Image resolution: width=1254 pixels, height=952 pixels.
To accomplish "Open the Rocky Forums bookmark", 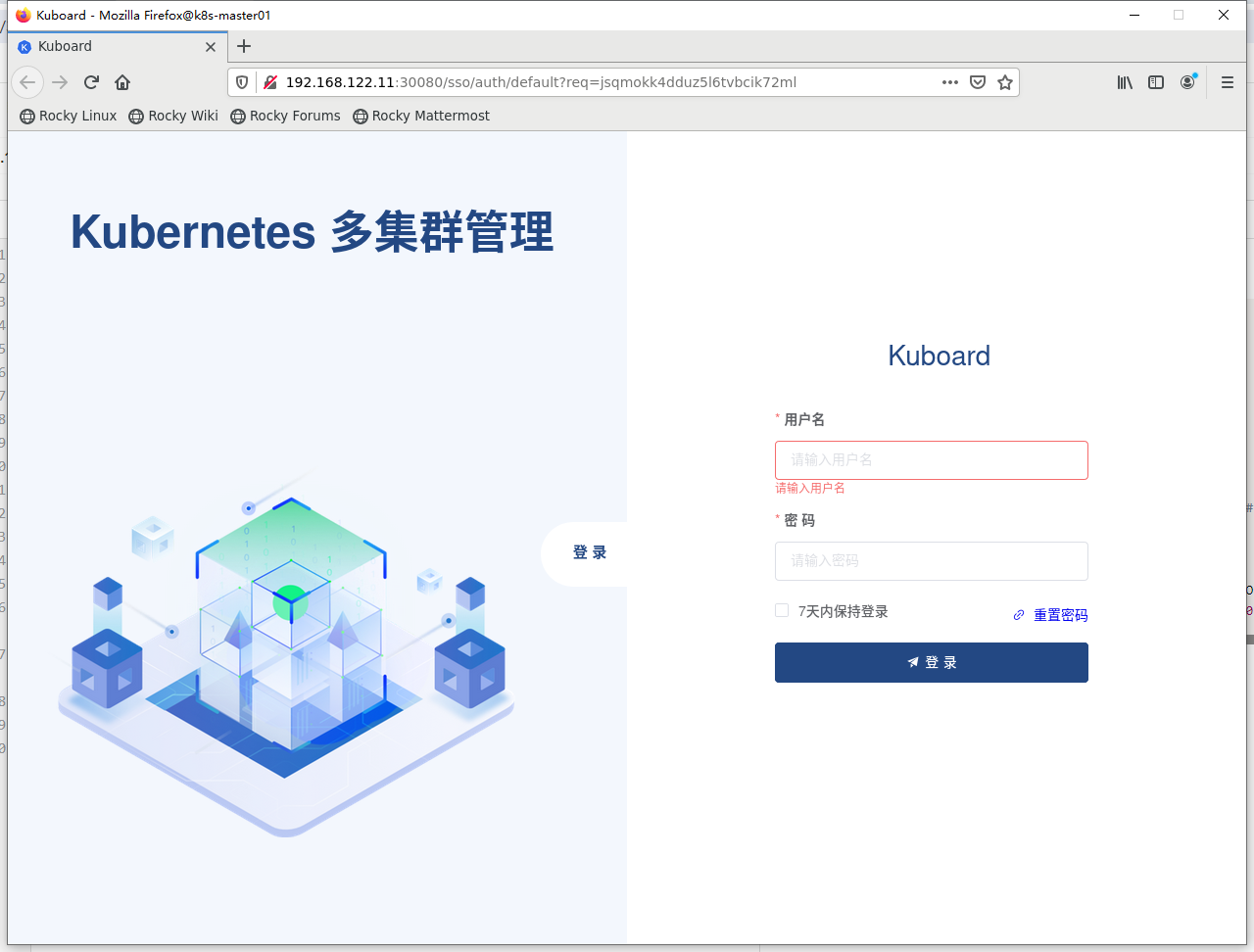I will [x=285, y=116].
